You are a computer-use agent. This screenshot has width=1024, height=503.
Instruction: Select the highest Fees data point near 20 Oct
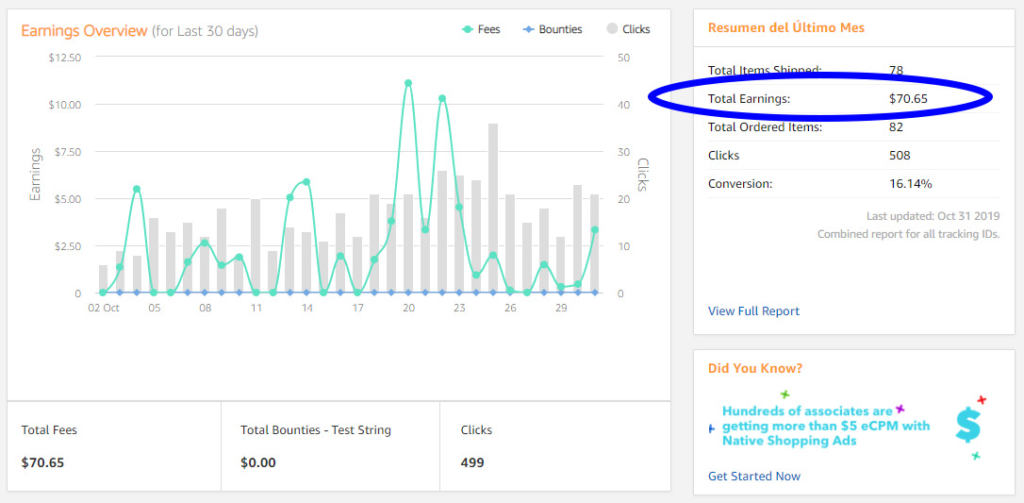click(x=408, y=83)
